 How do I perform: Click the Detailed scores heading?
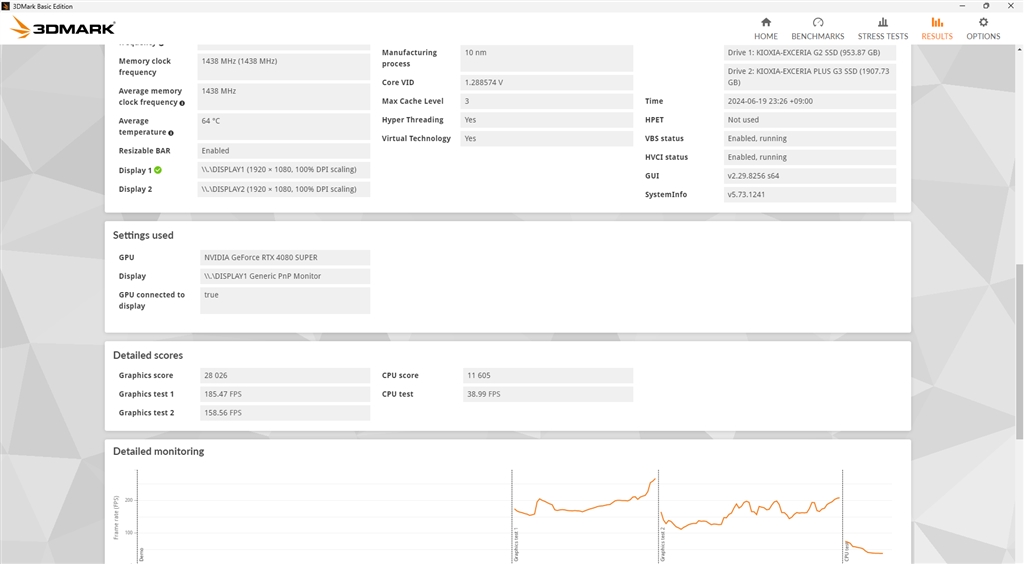click(148, 355)
